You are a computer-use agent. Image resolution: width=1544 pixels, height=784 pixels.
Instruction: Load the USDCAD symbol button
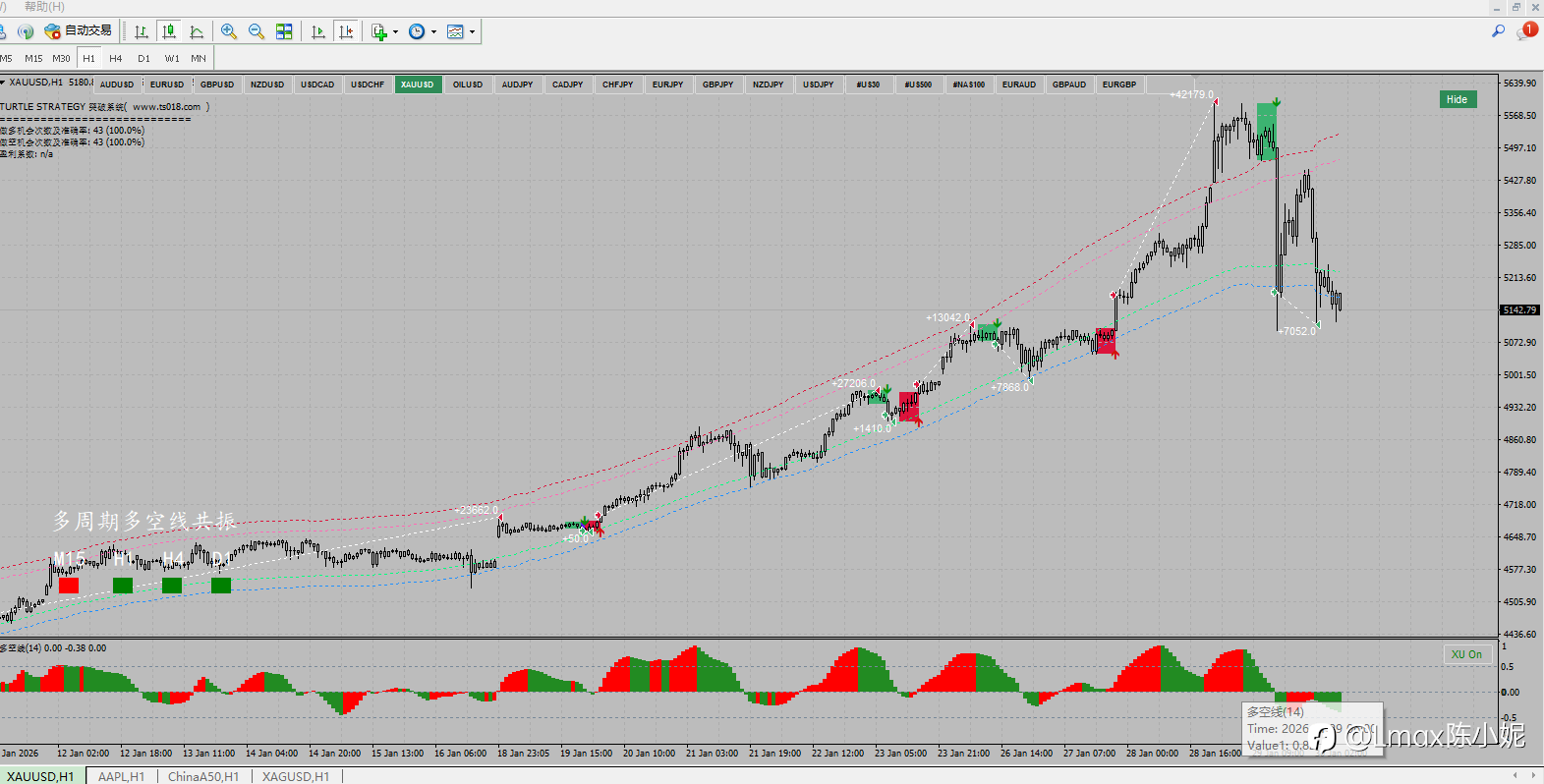(x=317, y=84)
